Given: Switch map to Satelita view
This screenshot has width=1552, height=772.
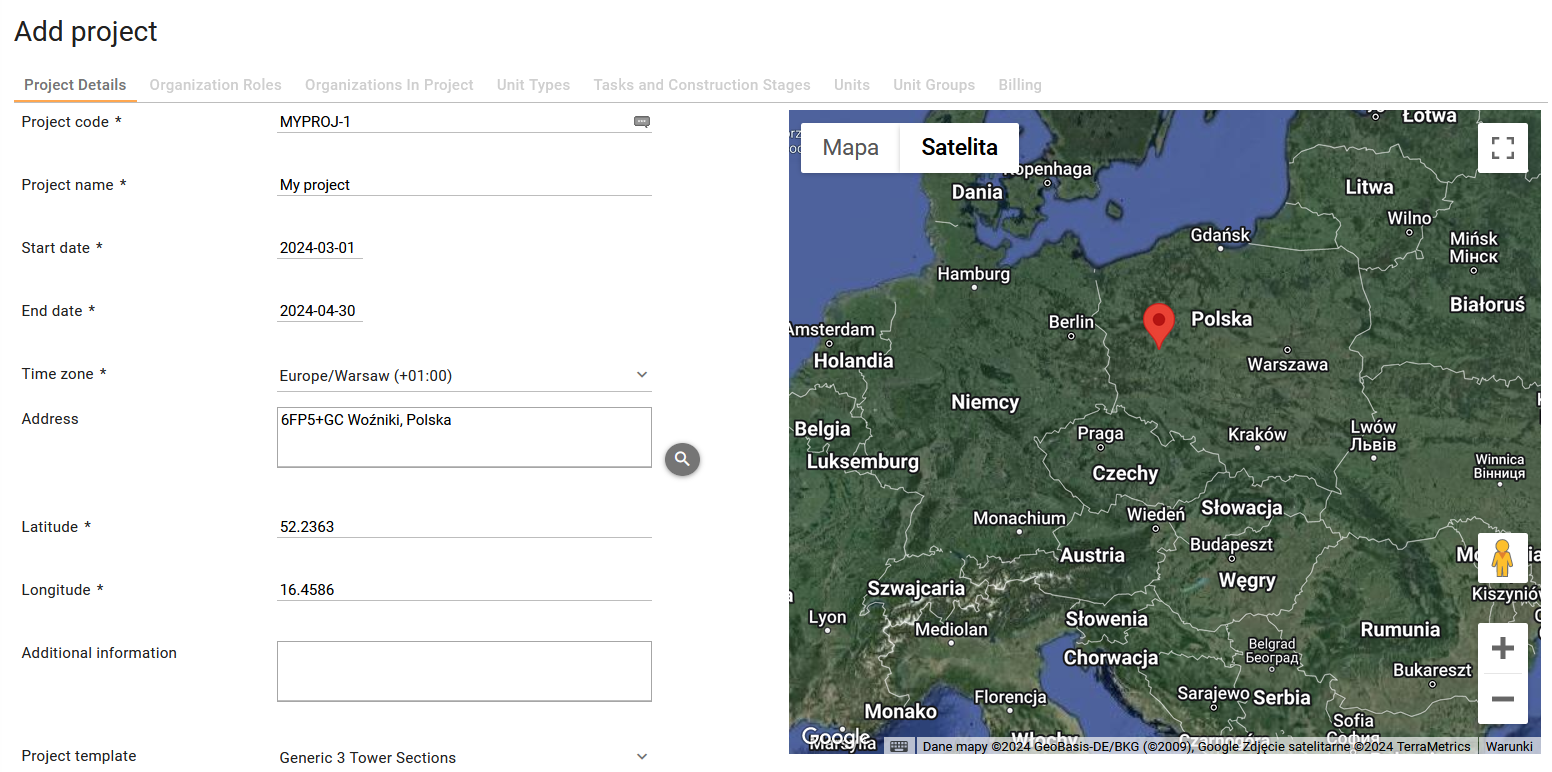Looking at the screenshot, I should point(959,148).
